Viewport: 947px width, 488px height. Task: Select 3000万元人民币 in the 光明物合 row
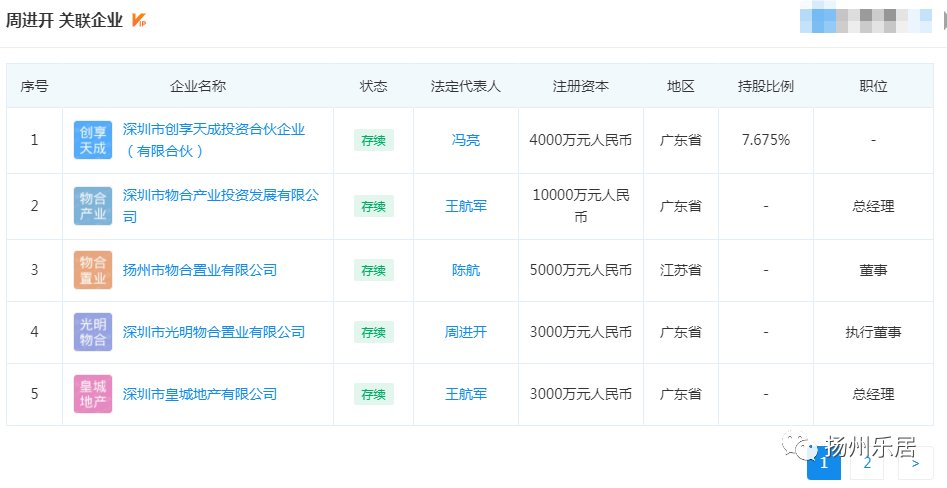click(x=580, y=332)
